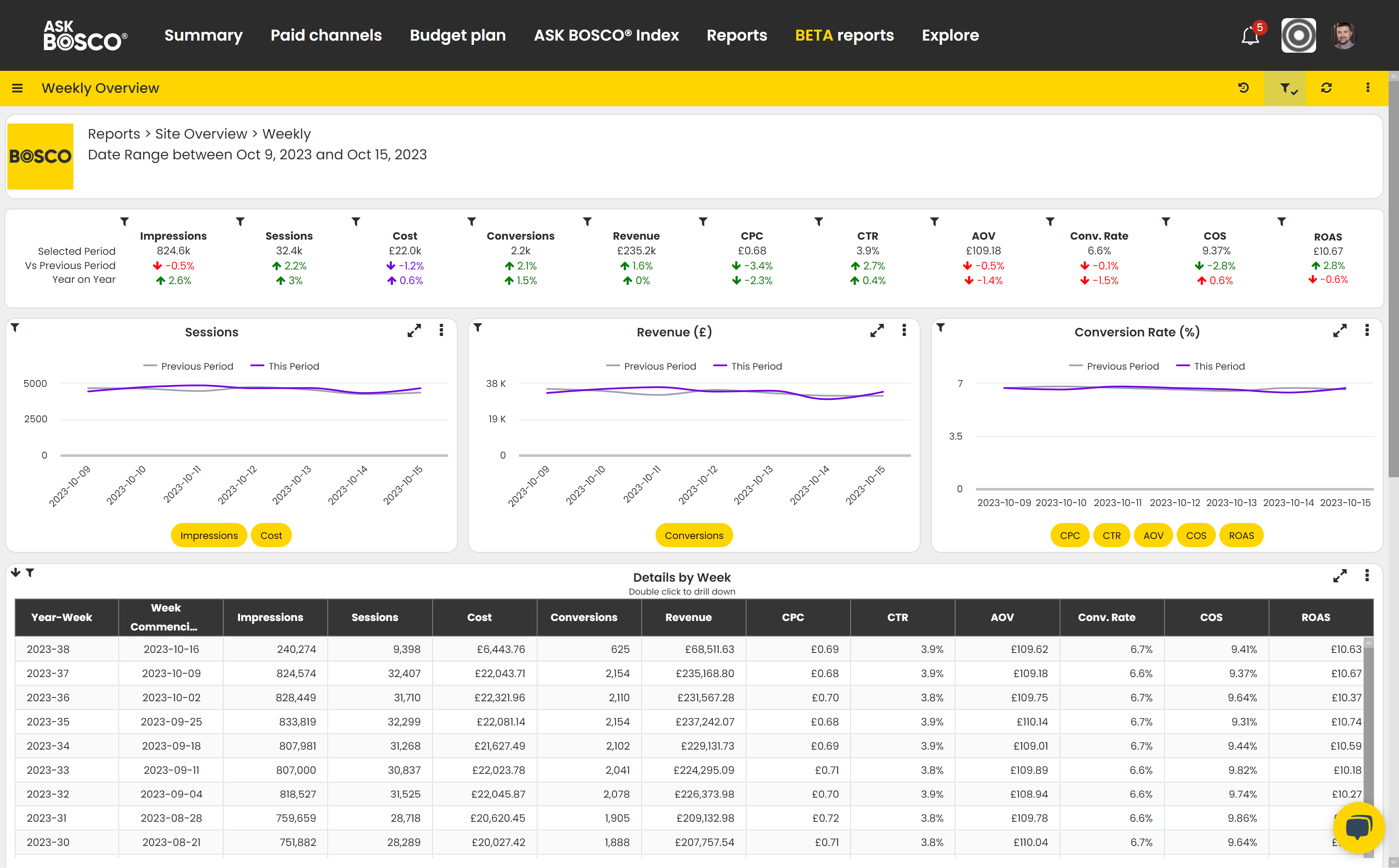Toggle the ROAS chip under Conversion Rate chart

click(x=1241, y=535)
